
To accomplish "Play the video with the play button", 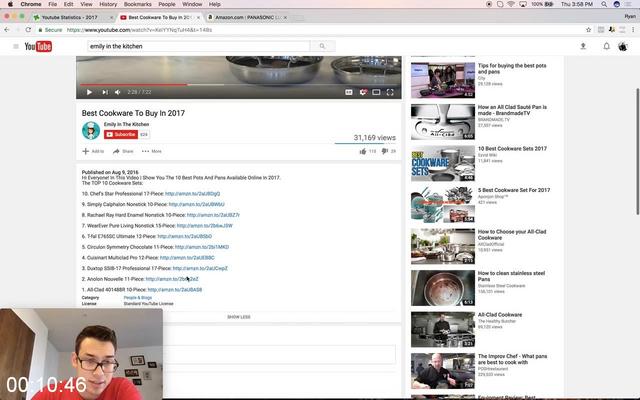I will (x=89, y=92).
